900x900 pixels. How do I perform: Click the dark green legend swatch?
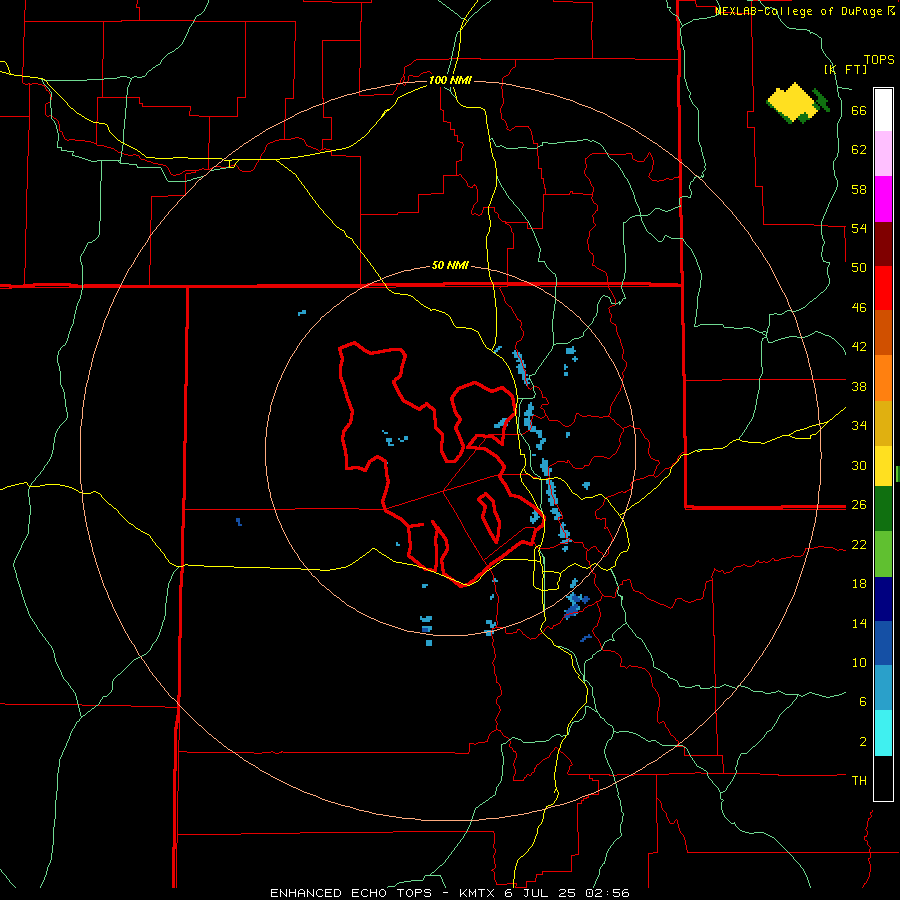pos(883,509)
